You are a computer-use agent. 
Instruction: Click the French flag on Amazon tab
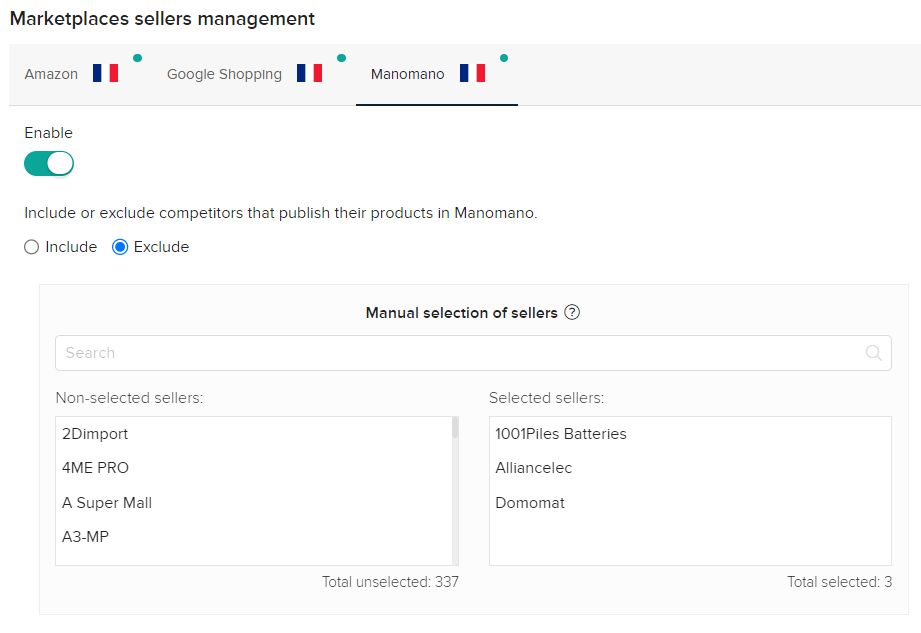pos(105,73)
